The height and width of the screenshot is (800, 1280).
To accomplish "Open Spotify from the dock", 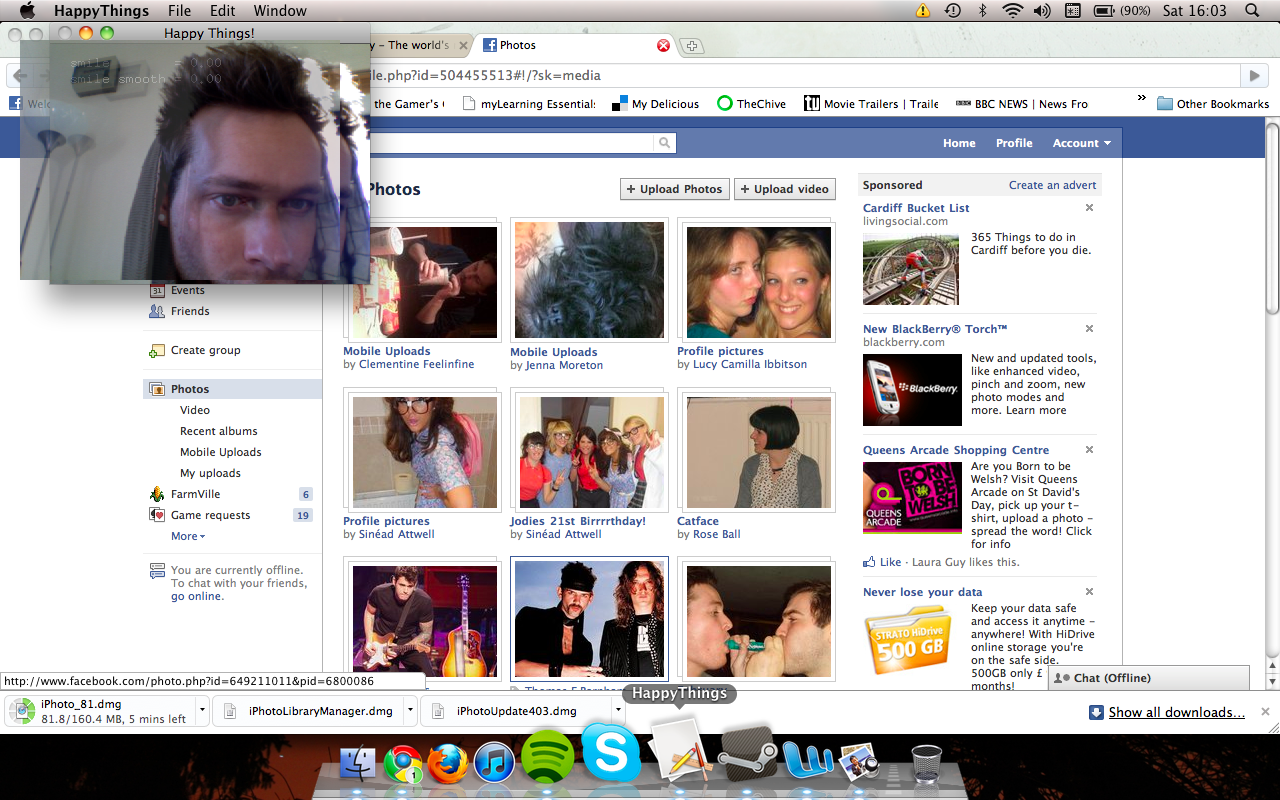I will pyautogui.click(x=548, y=759).
